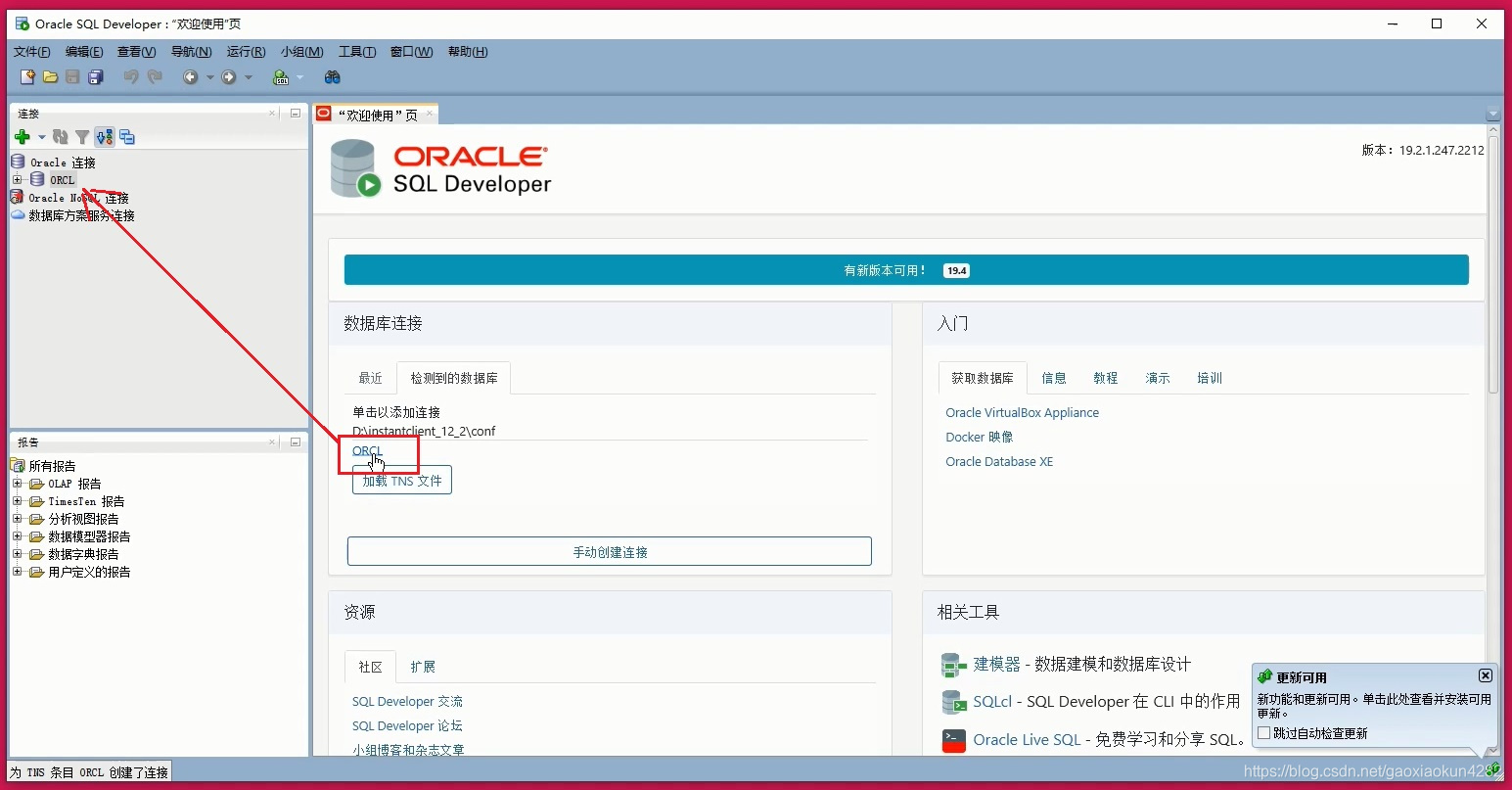Open the 文件(F) menu
The height and width of the screenshot is (790, 1512).
(32, 52)
